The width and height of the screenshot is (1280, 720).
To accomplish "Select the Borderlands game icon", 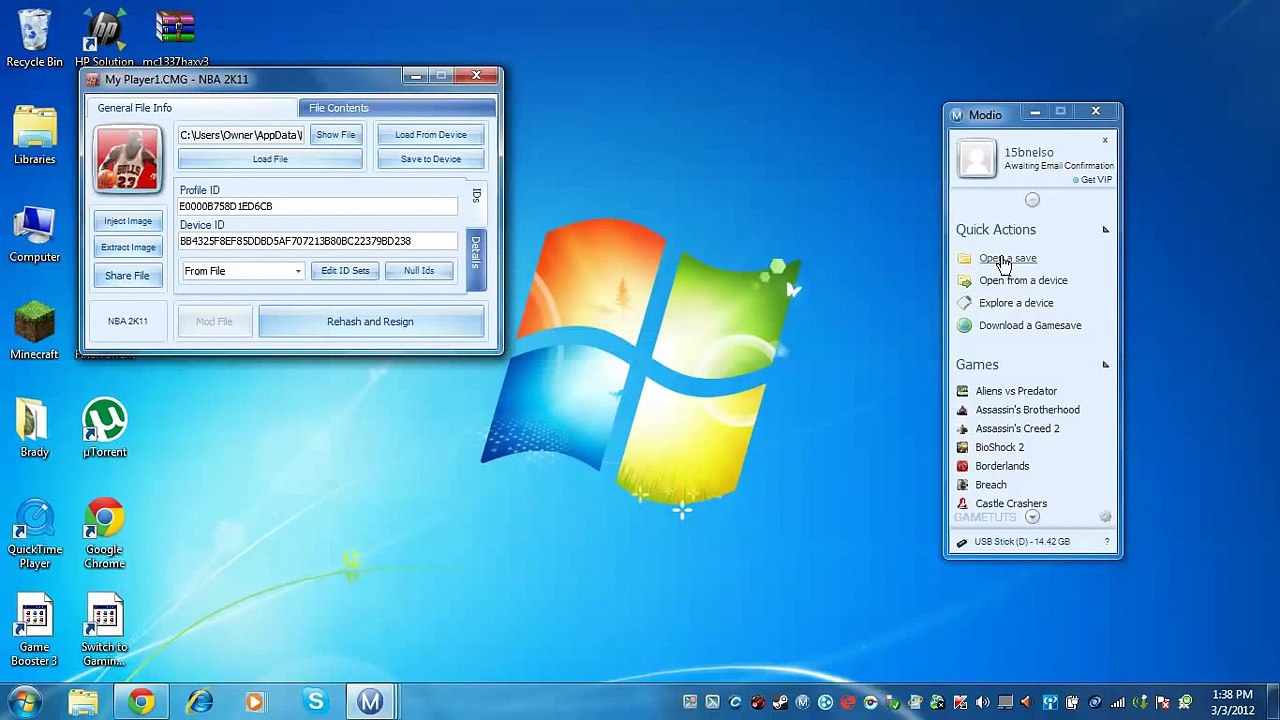I will click(962, 466).
